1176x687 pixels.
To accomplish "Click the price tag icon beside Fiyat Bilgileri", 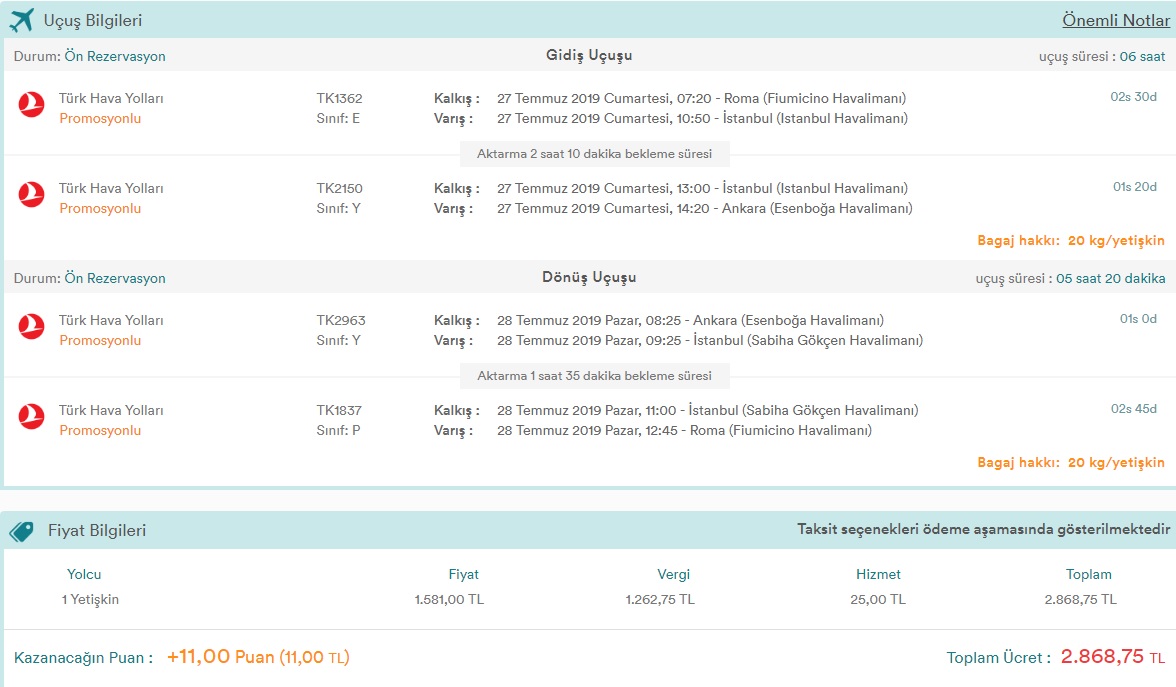I will click(22, 531).
